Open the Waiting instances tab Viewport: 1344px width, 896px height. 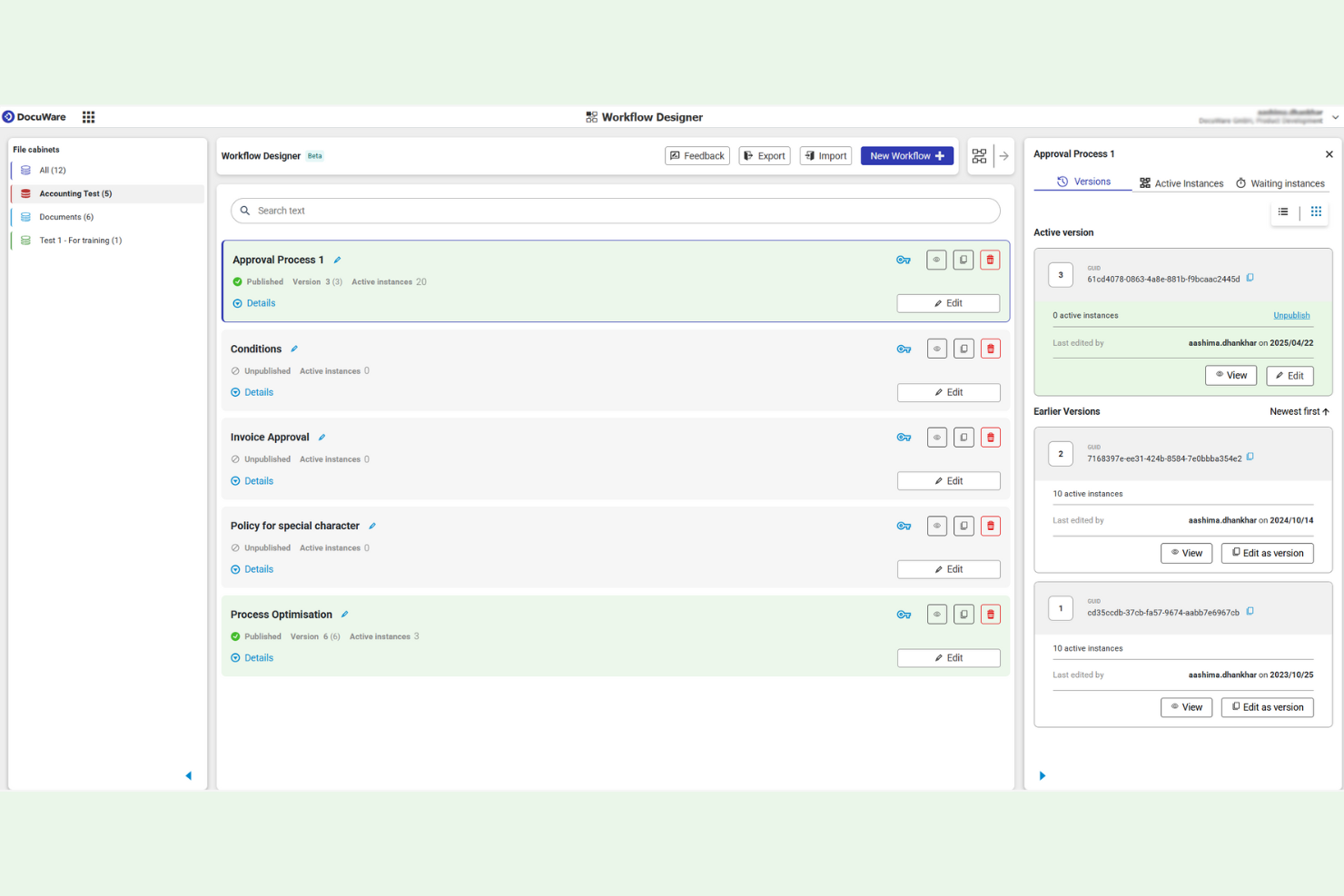point(1280,182)
